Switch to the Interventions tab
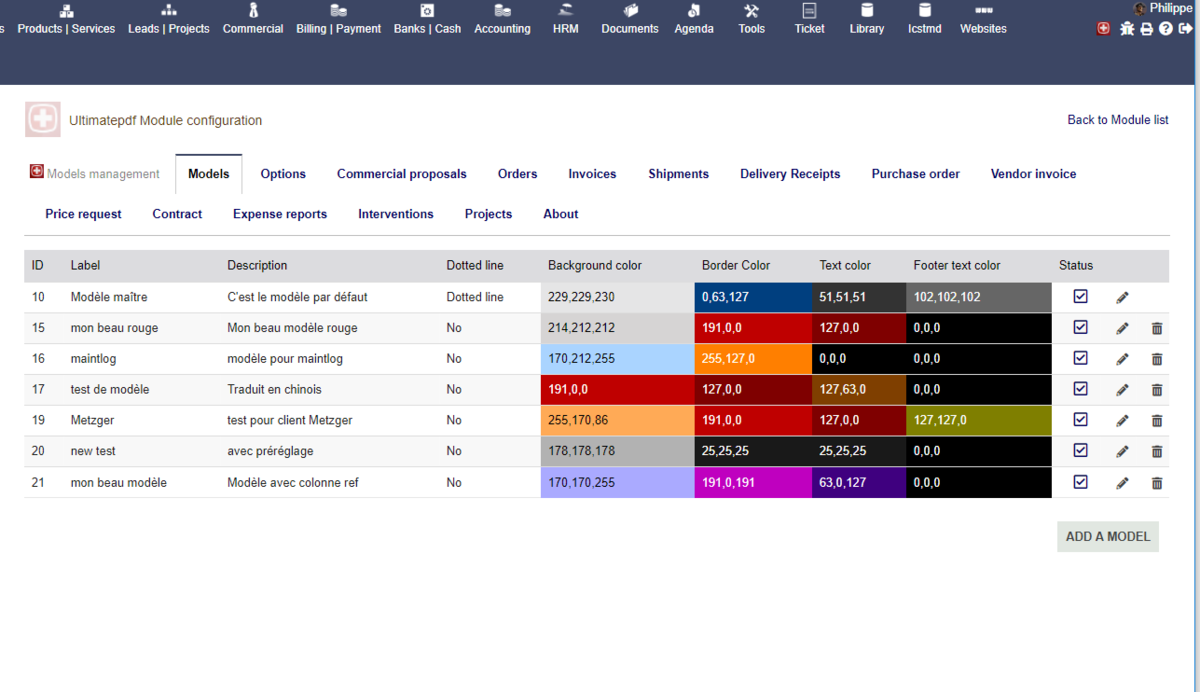The width and height of the screenshot is (1200, 692). 396,214
